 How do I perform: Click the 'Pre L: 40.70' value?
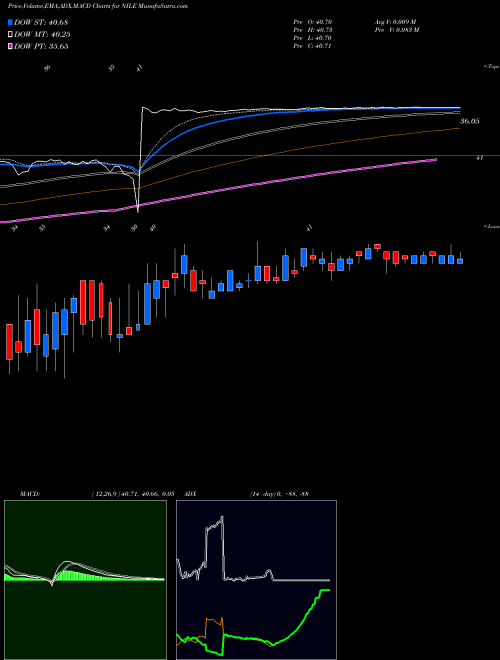[x=313, y=38]
